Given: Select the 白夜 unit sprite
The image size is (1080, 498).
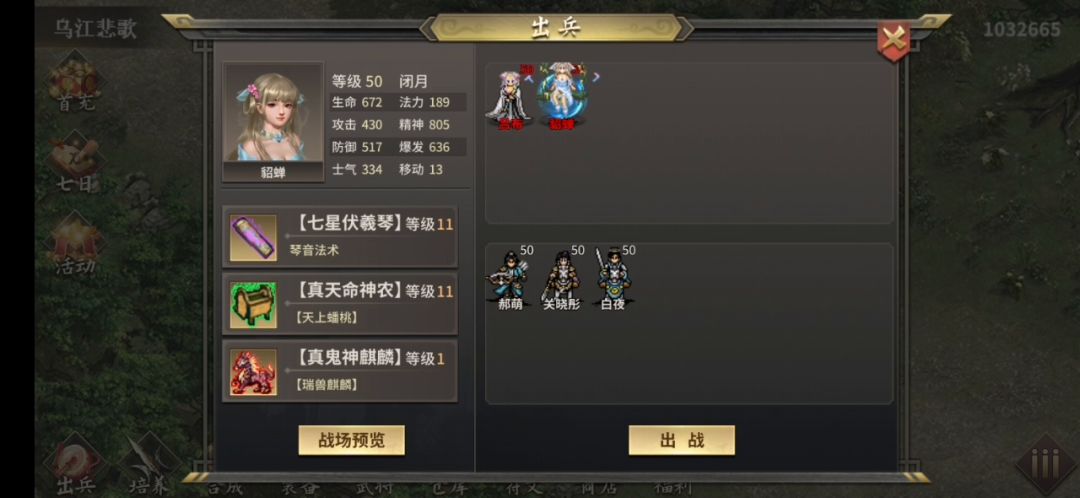Looking at the screenshot, I should (x=612, y=278).
